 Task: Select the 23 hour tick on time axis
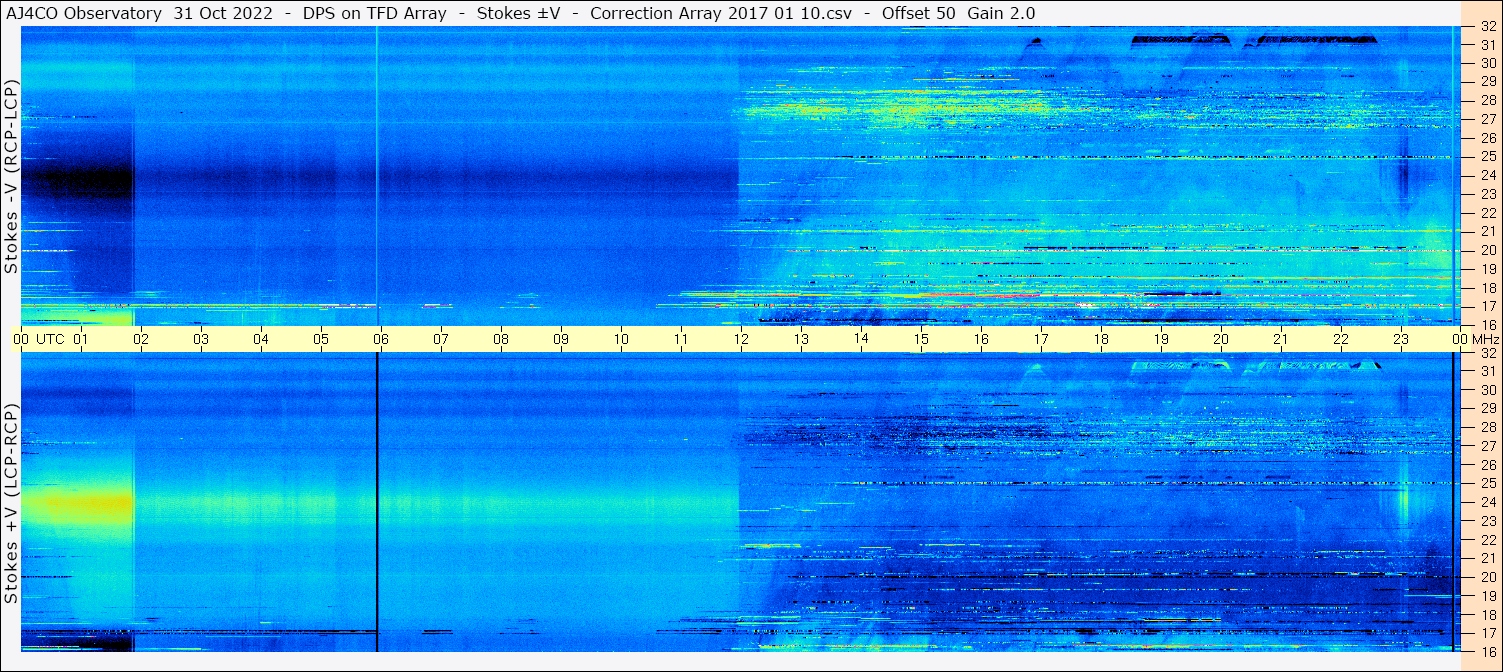pyautogui.click(x=1401, y=339)
